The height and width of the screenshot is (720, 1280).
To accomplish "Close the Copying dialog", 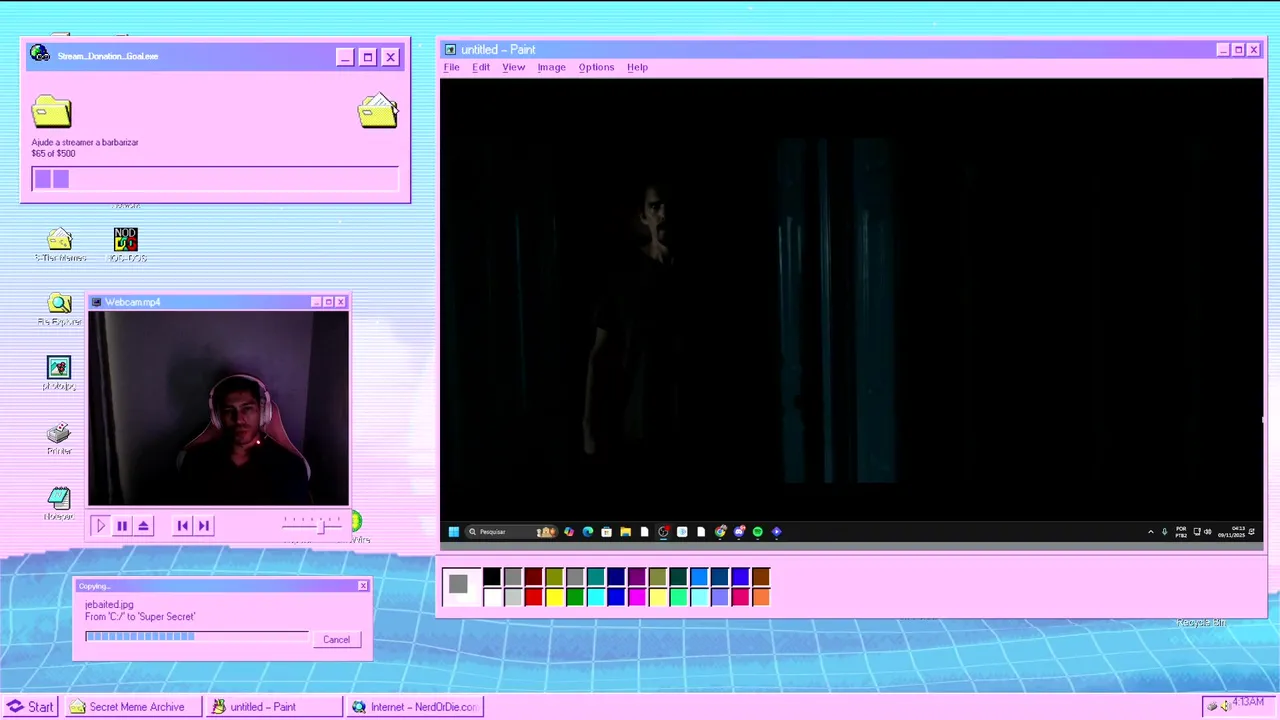I will click(x=363, y=586).
